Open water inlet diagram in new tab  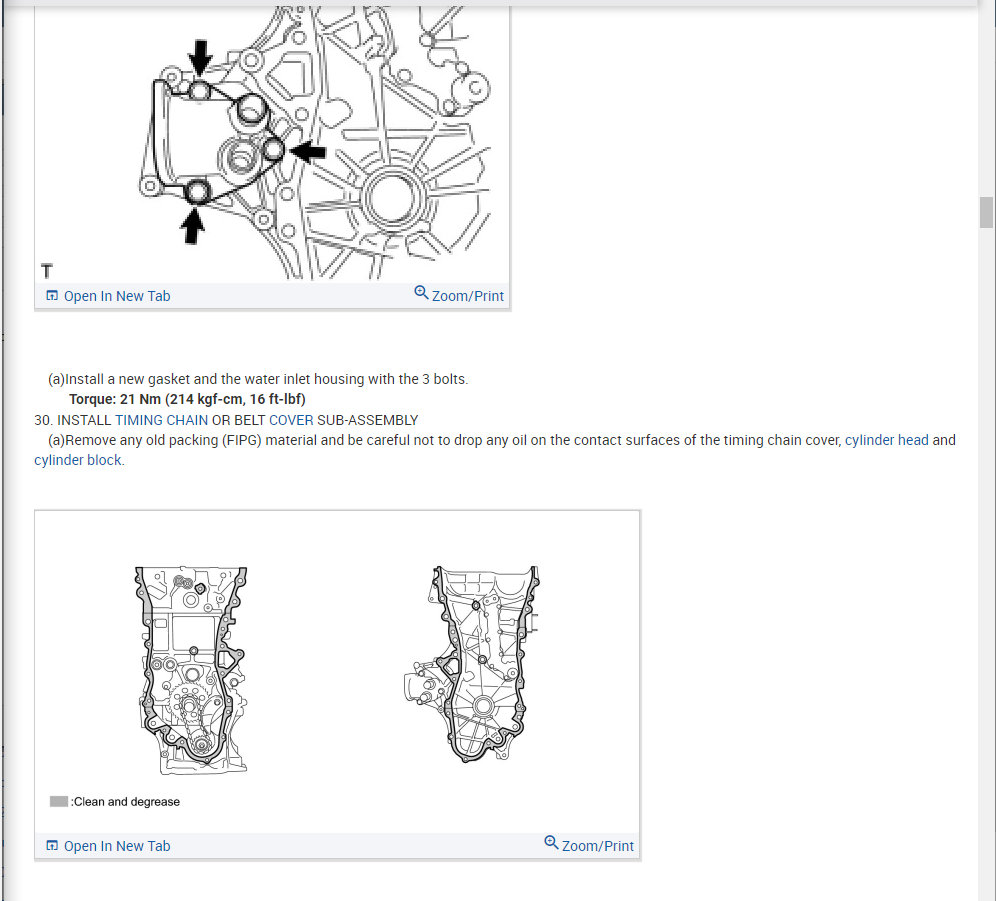pyautogui.click(x=117, y=296)
